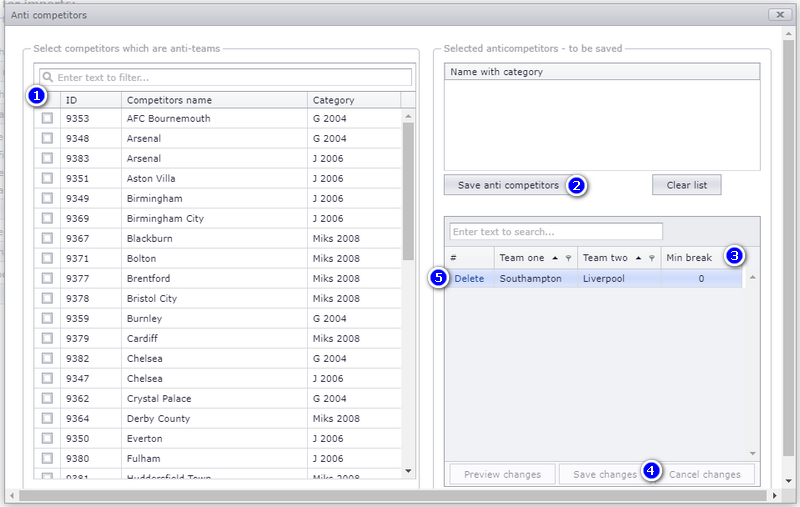This screenshot has height=507, width=800.
Task: Click Preview changes button
Action: click(503, 474)
